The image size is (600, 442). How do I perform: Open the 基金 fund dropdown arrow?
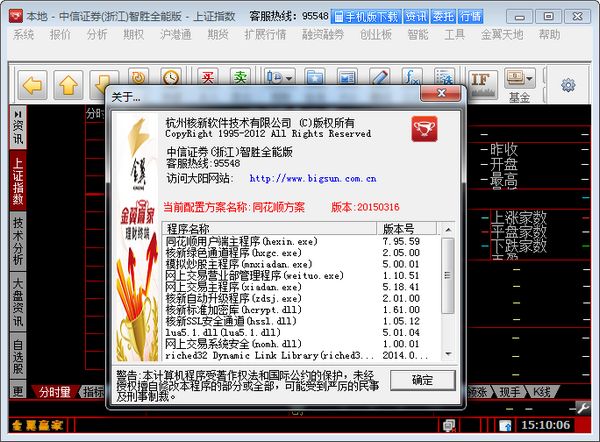click(530, 79)
